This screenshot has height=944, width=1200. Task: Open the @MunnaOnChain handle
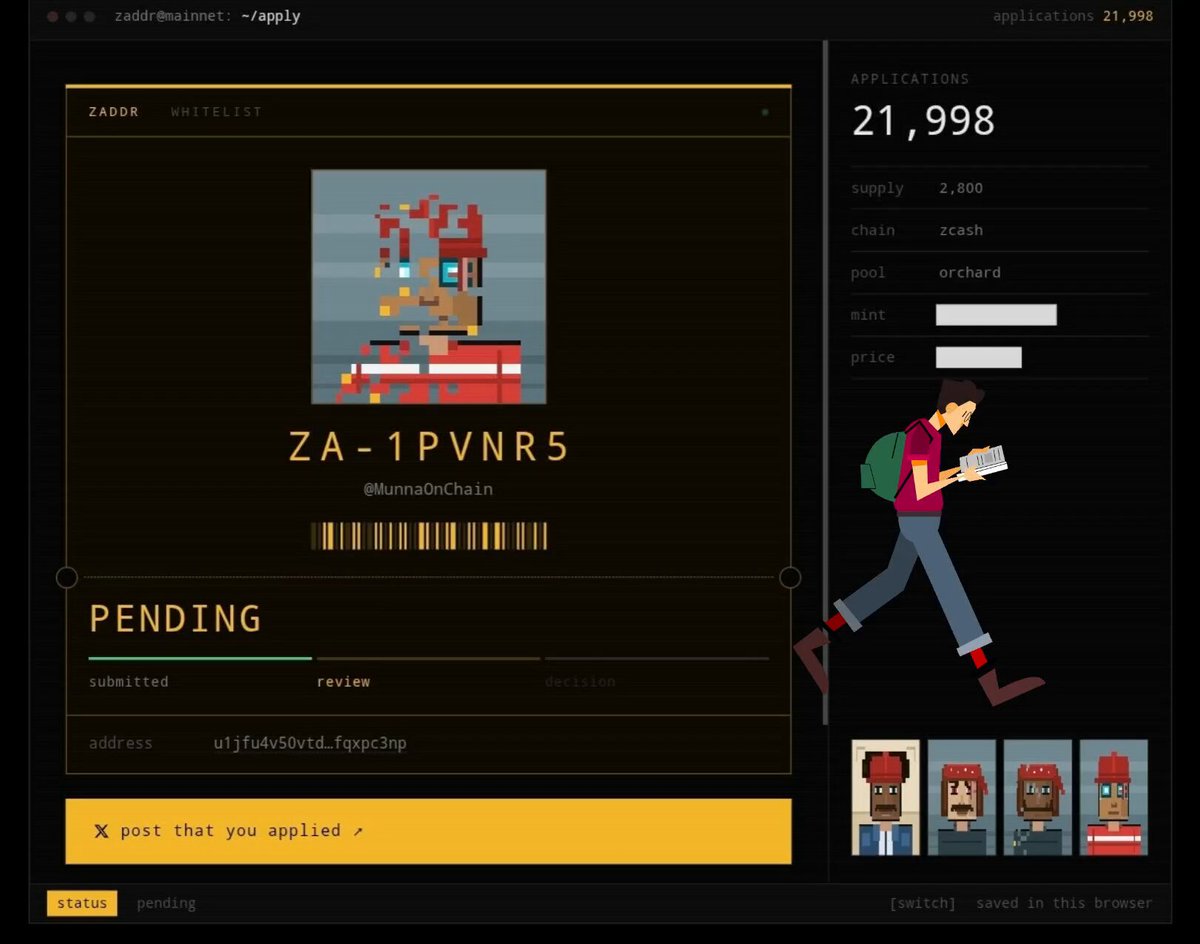[x=428, y=489]
